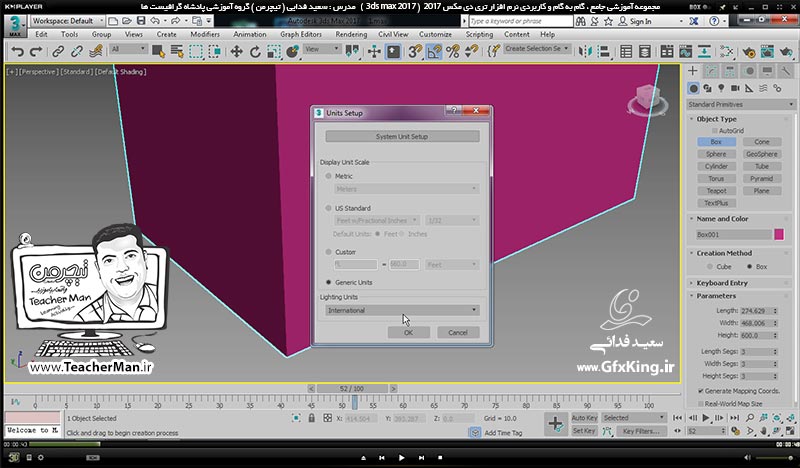This screenshot has width=800, height=468.
Task: Choose the Rectangular Selection Region tool
Action: (x=196, y=52)
